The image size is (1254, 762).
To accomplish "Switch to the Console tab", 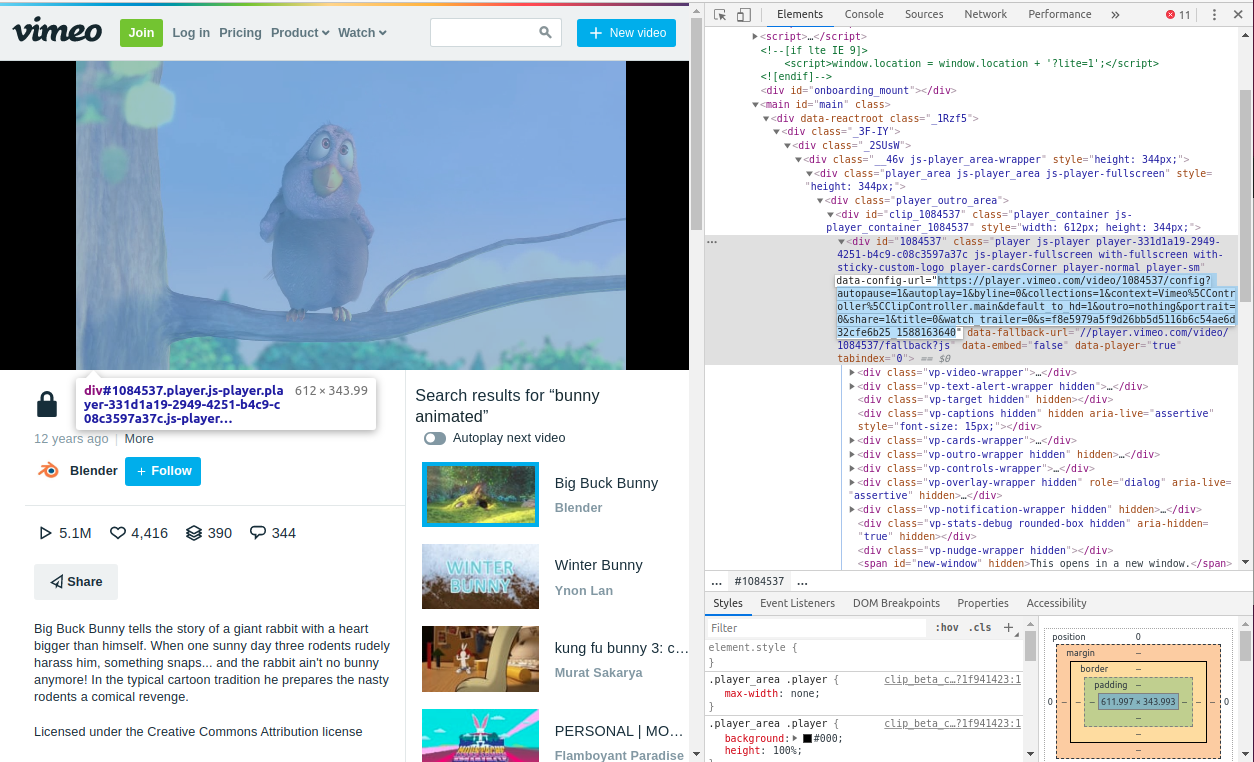I will 864,15.
